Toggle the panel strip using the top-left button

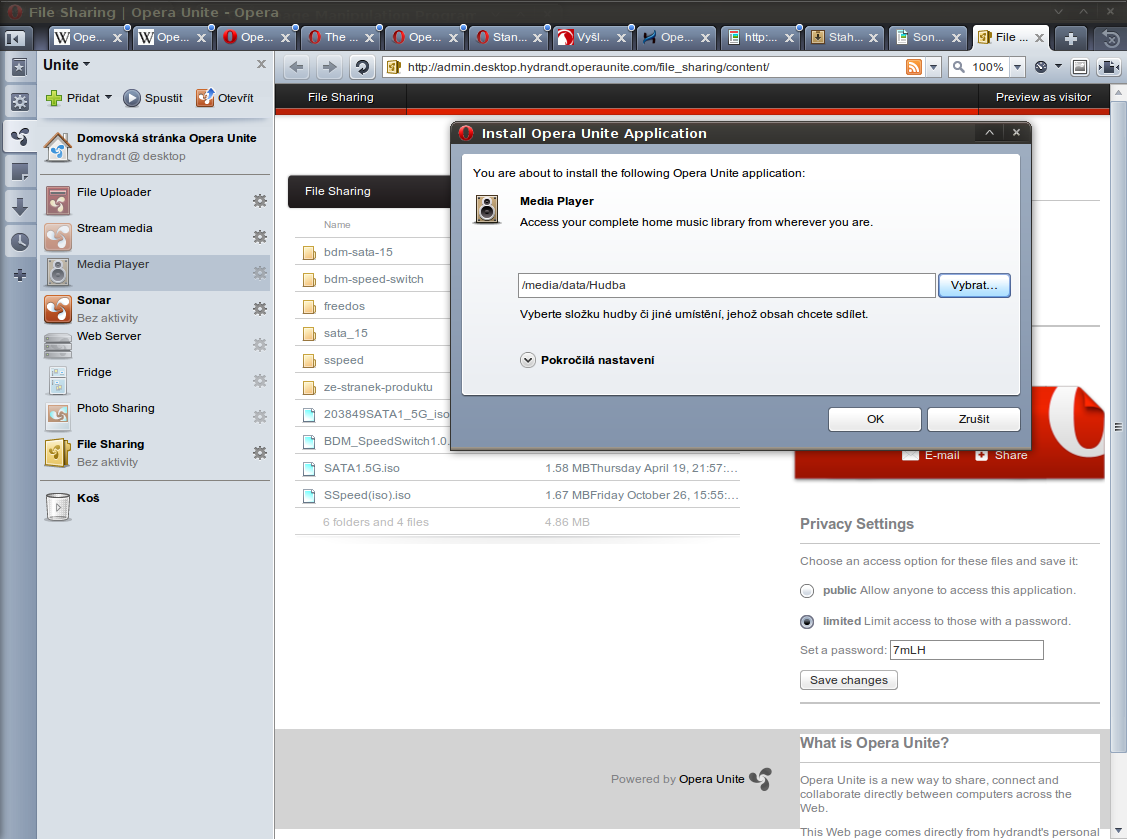click(x=14, y=38)
